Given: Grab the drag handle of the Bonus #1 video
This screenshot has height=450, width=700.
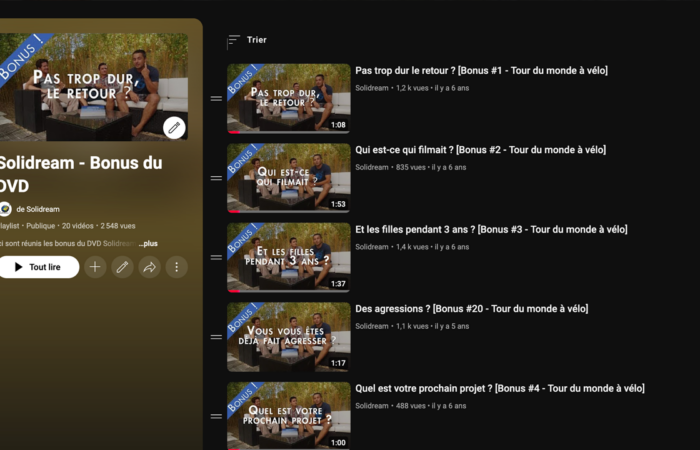Looking at the screenshot, I should (216, 99).
